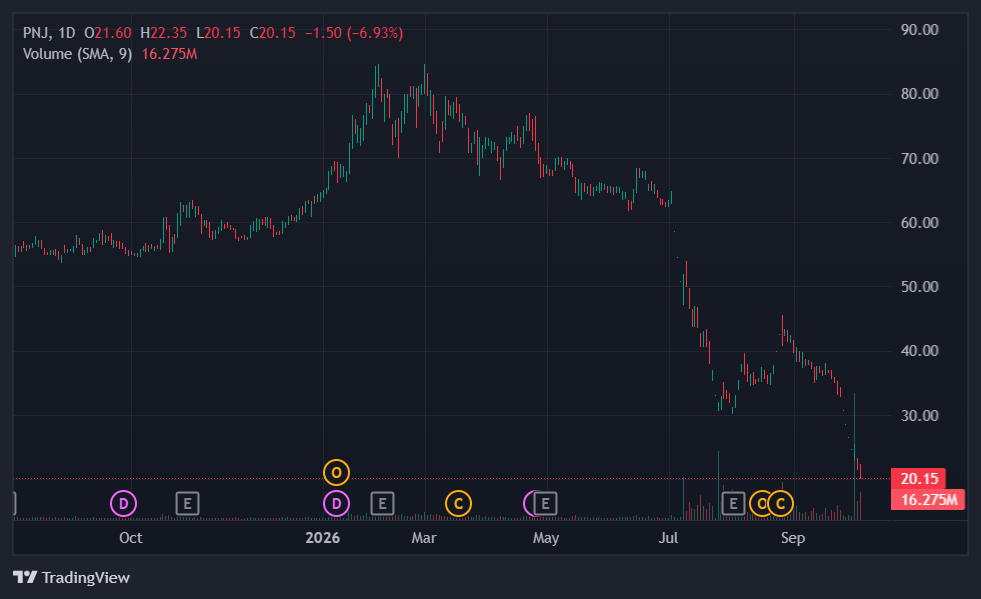Select the orange O marker beside the Sep C marker
The image size is (981, 599).
759,503
